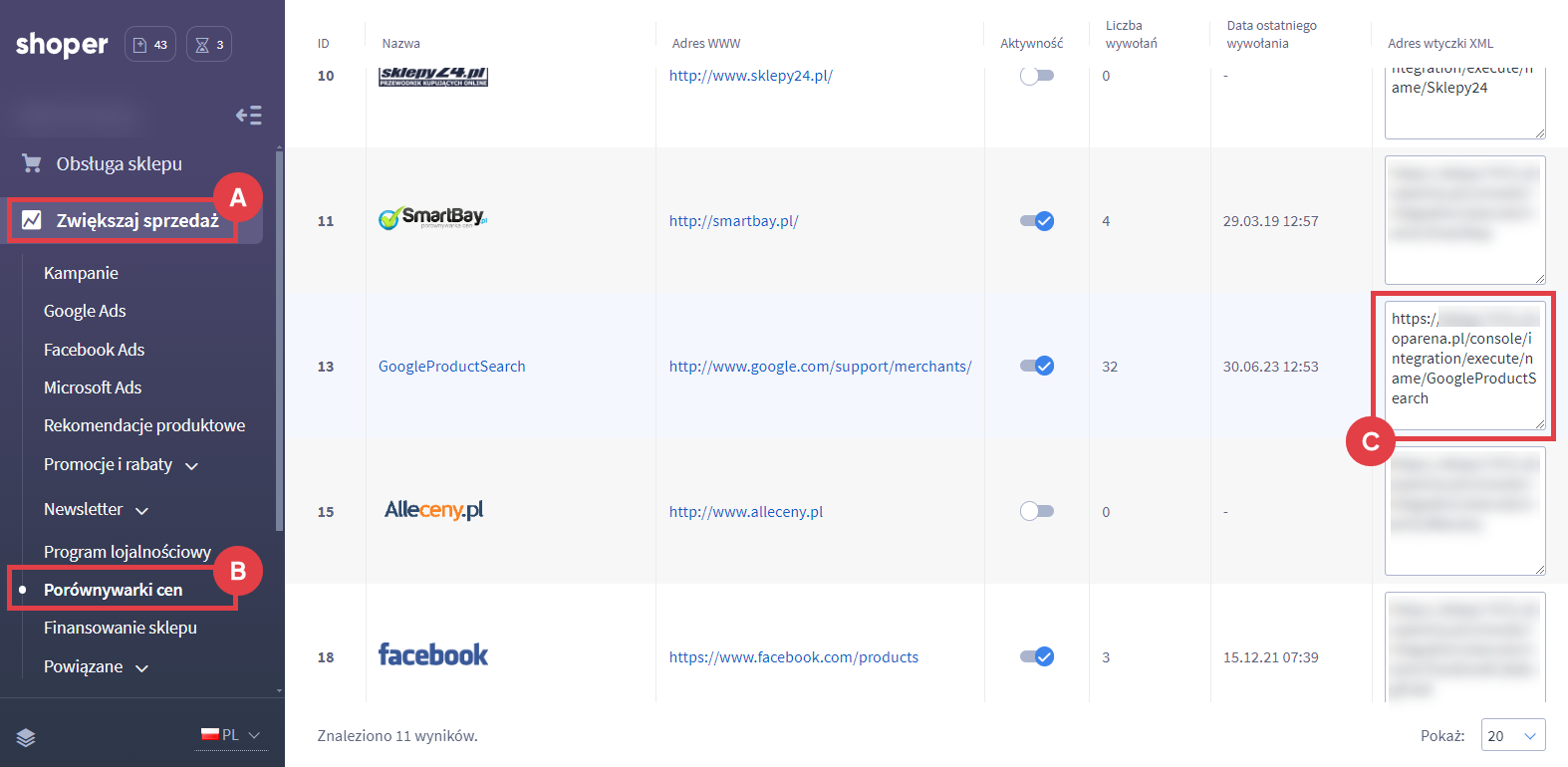This screenshot has height=767, width=1568.
Task: Click the Polish flag icon
Action: tap(208, 734)
